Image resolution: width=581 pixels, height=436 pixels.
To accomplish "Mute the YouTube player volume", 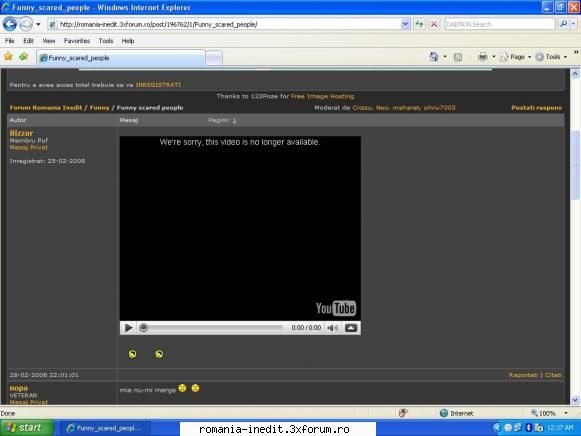I will click(x=332, y=328).
